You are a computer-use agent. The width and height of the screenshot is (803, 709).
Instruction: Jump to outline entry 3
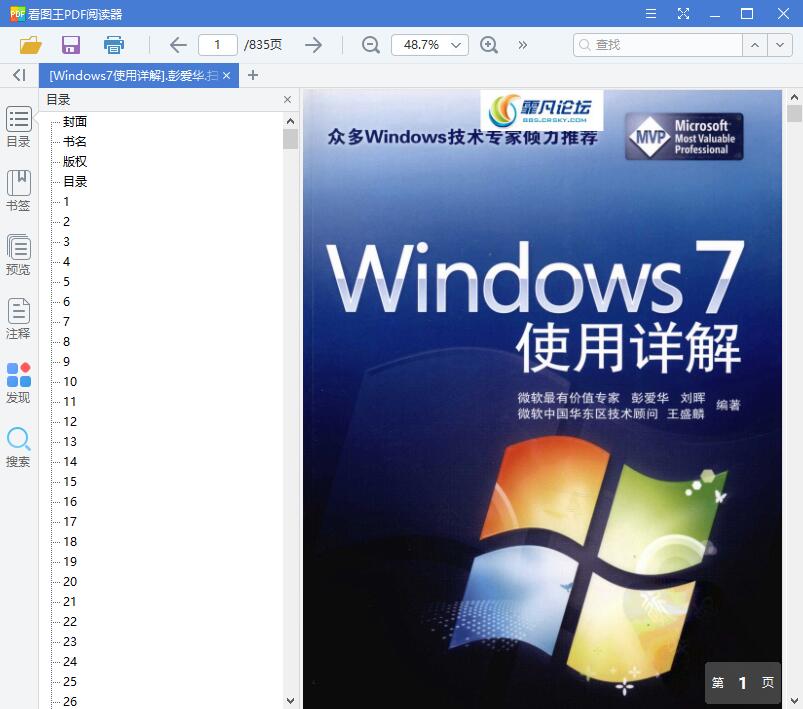pos(66,241)
